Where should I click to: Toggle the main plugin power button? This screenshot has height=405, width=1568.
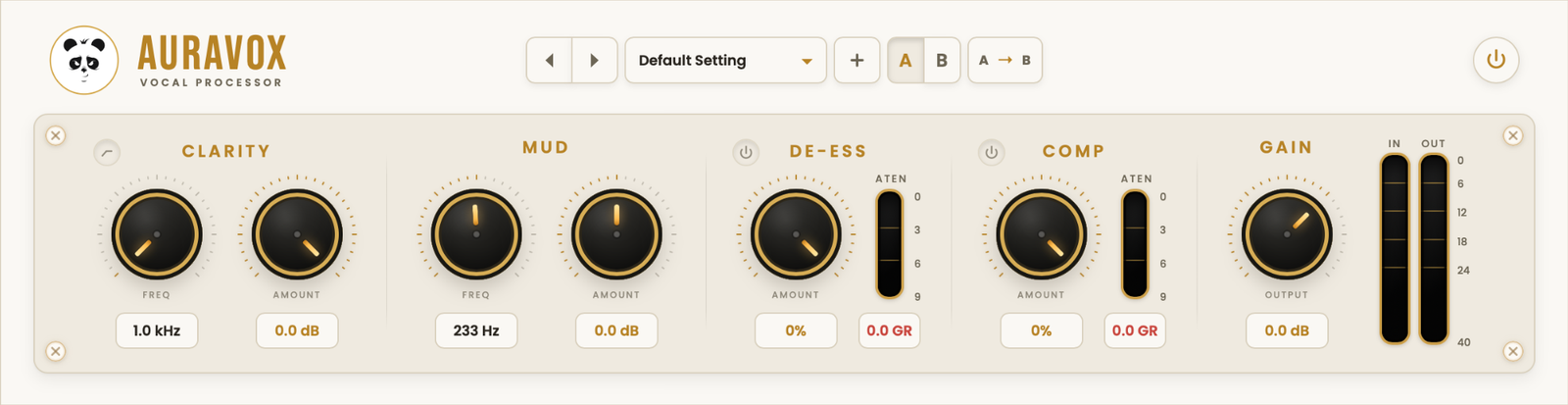coord(1495,60)
